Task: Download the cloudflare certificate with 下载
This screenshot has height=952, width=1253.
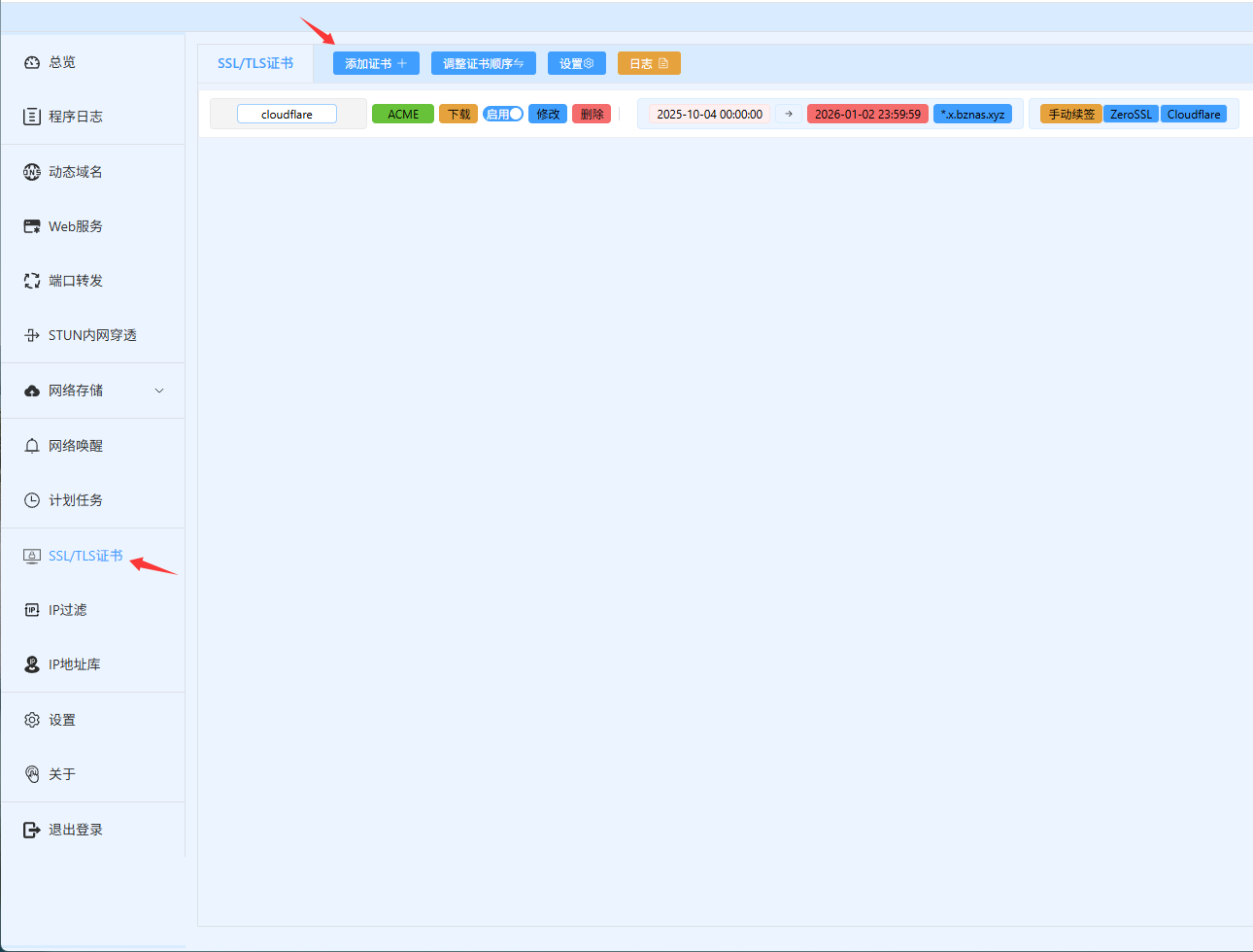Action: click(458, 114)
